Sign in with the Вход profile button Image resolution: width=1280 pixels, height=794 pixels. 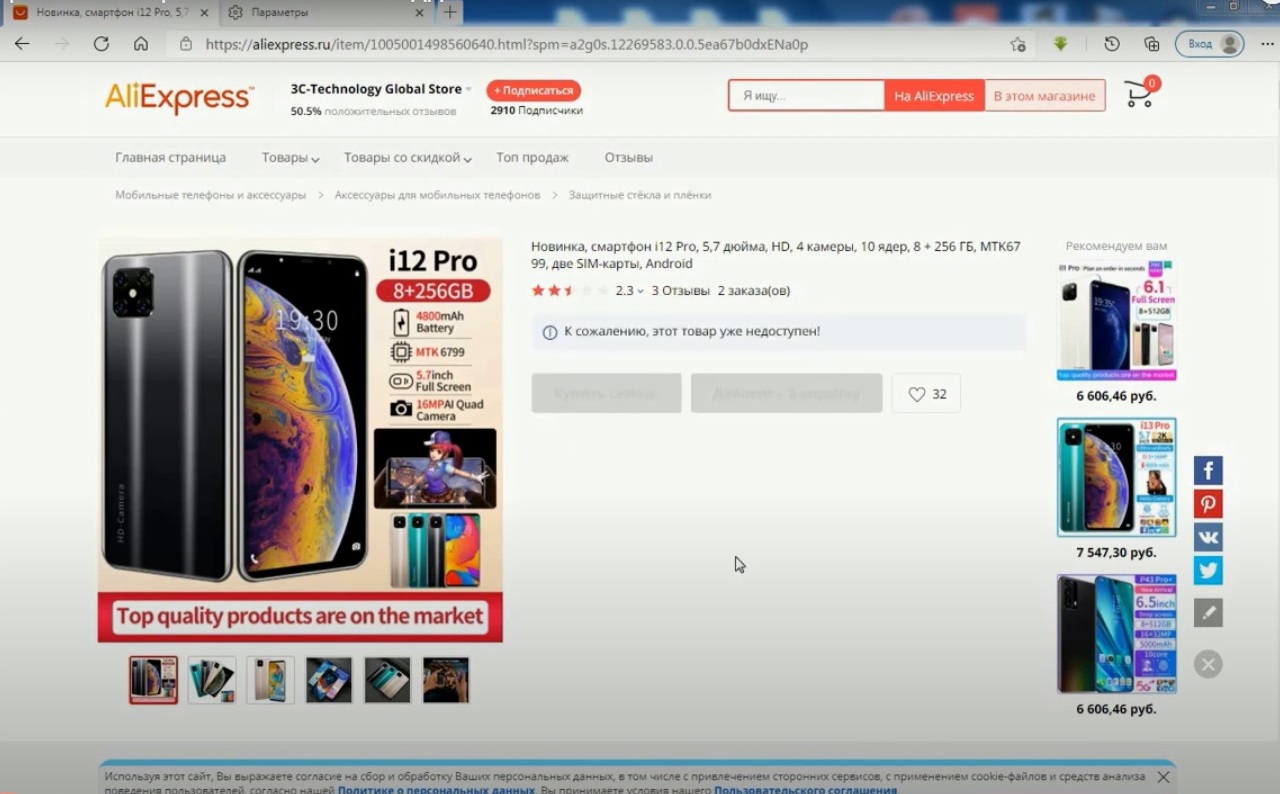1210,44
